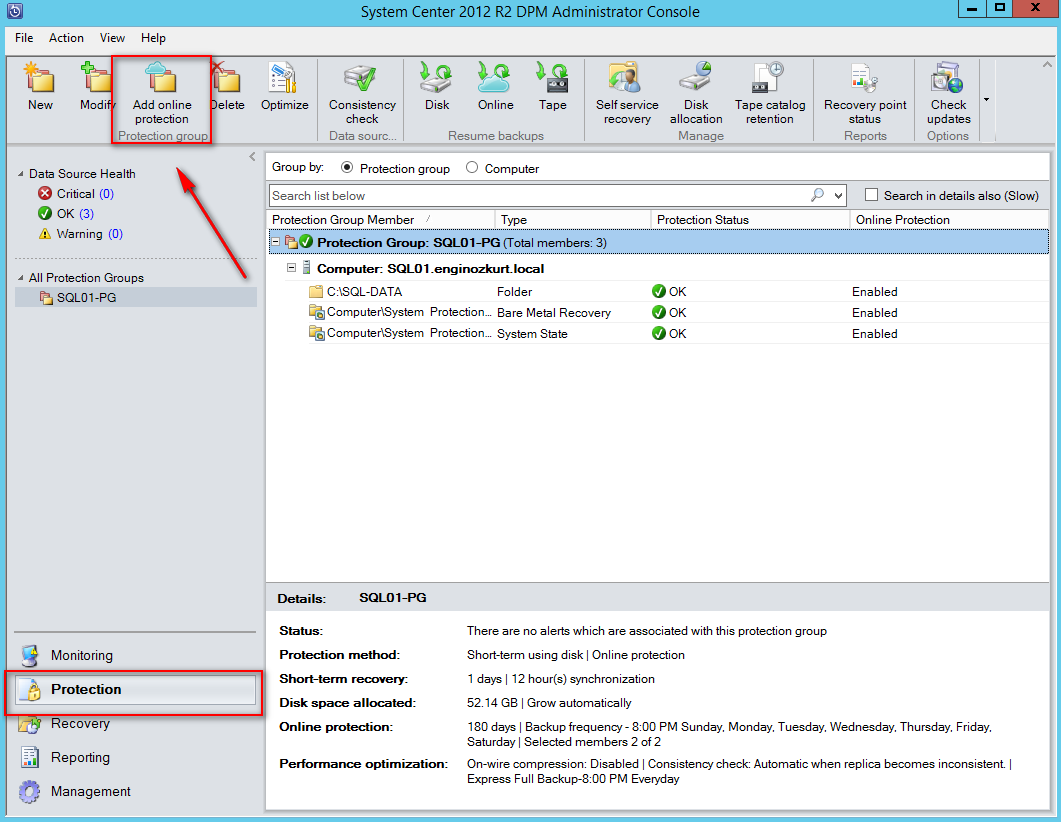Click the Critical health status icon

tap(45, 193)
